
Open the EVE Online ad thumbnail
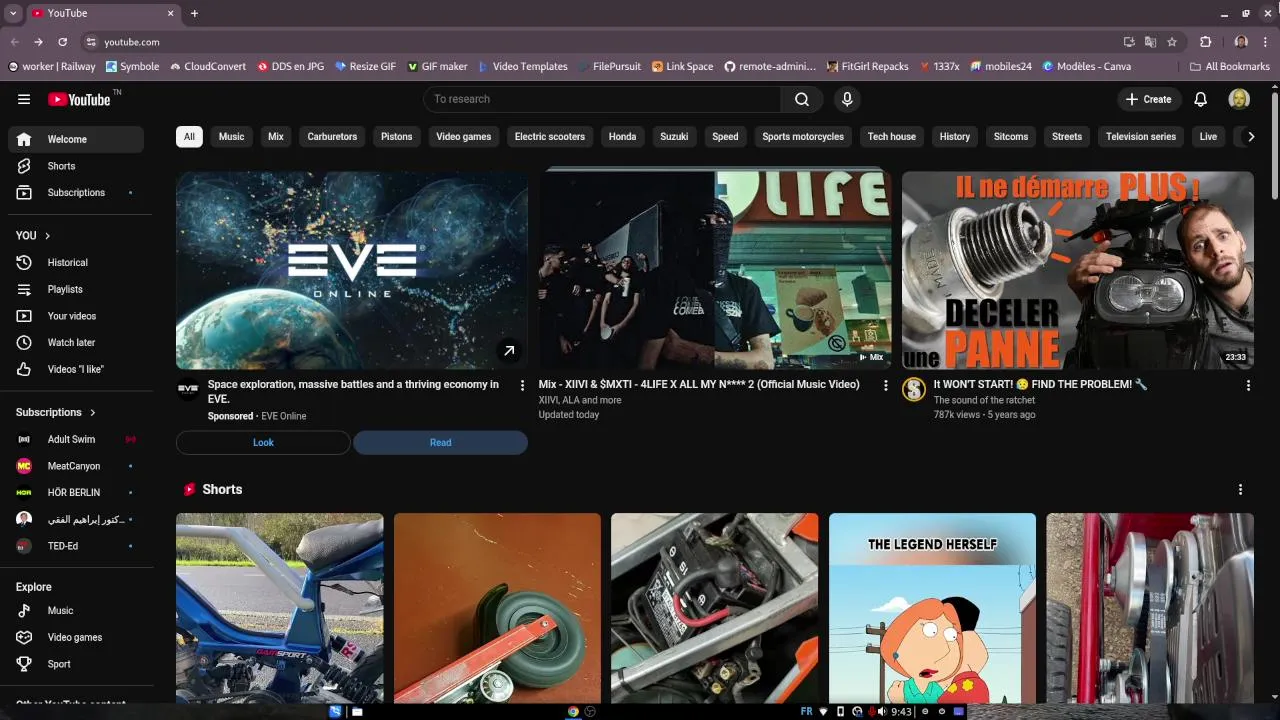tap(352, 270)
